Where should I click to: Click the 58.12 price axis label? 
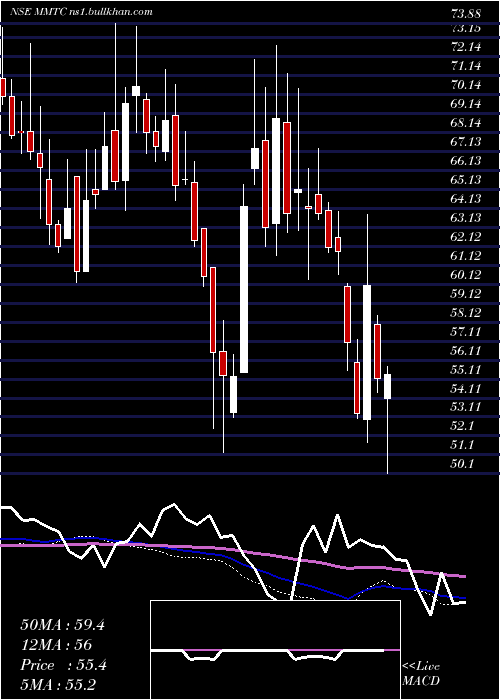(466, 312)
